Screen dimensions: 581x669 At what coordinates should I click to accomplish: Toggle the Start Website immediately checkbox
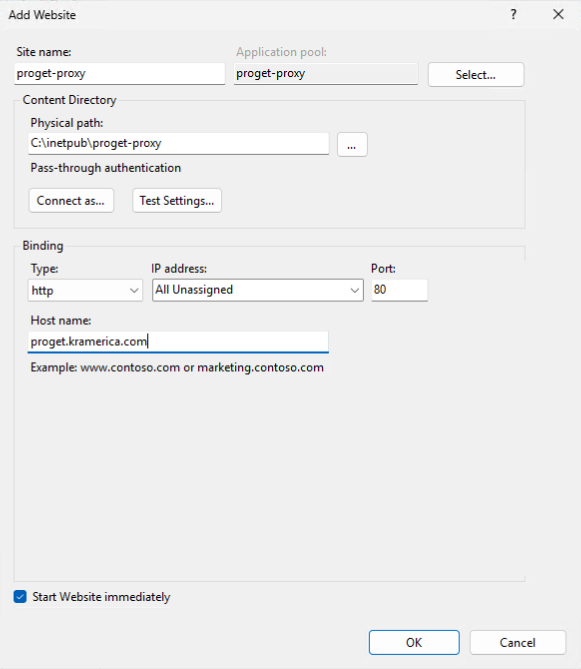pos(20,596)
